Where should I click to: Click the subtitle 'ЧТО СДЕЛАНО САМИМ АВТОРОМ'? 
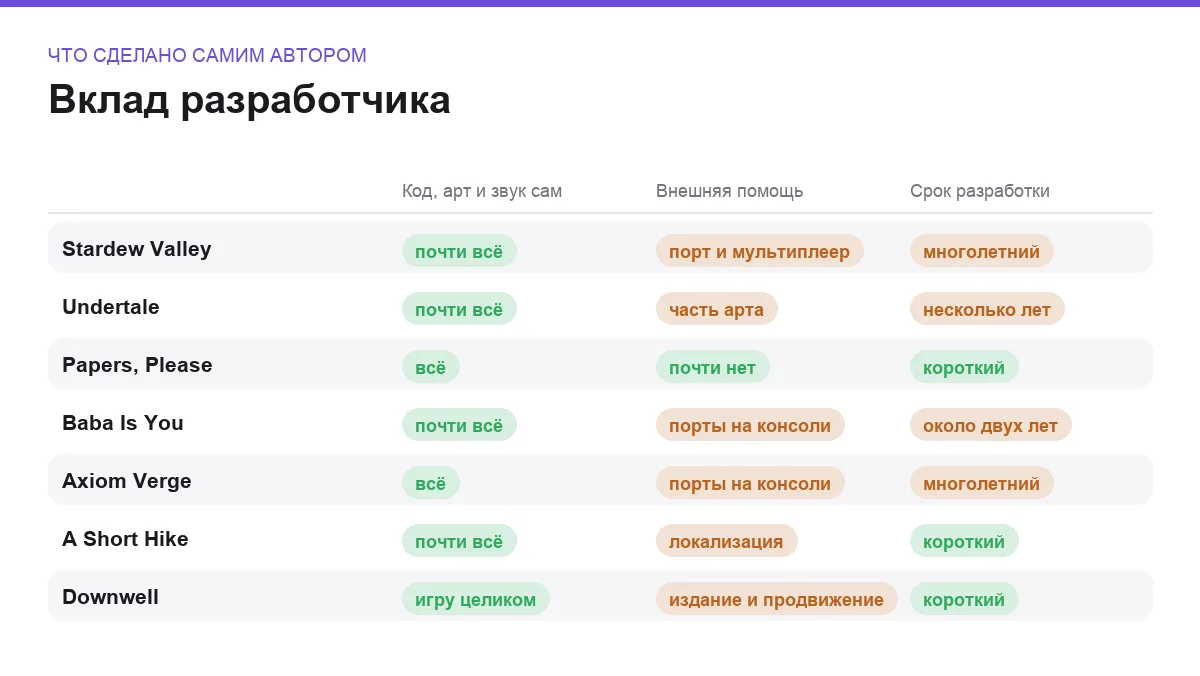207,56
